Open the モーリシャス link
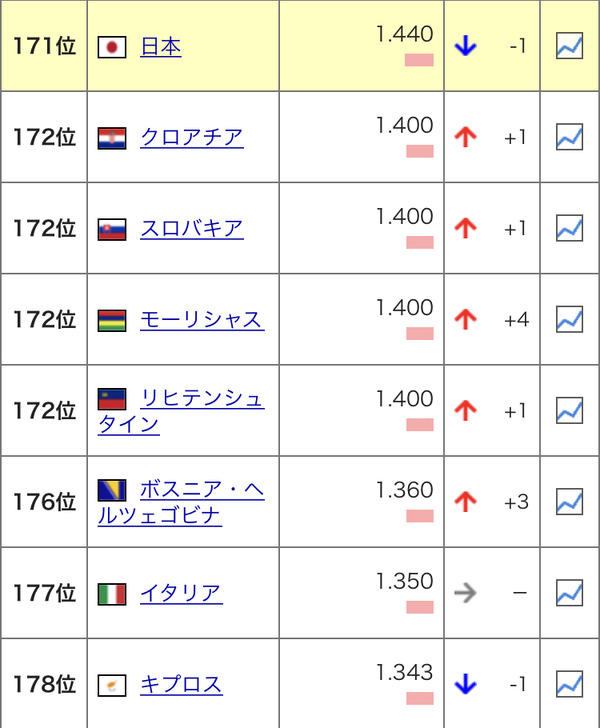Screen dimensions: 600x728 tap(201, 319)
